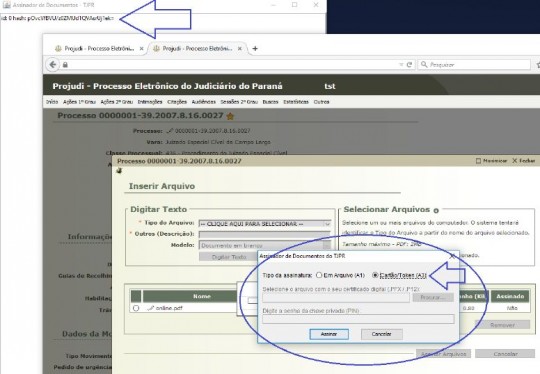Click the online.pdf file name
This screenshot has width=540, height=374.
[169, 308]
